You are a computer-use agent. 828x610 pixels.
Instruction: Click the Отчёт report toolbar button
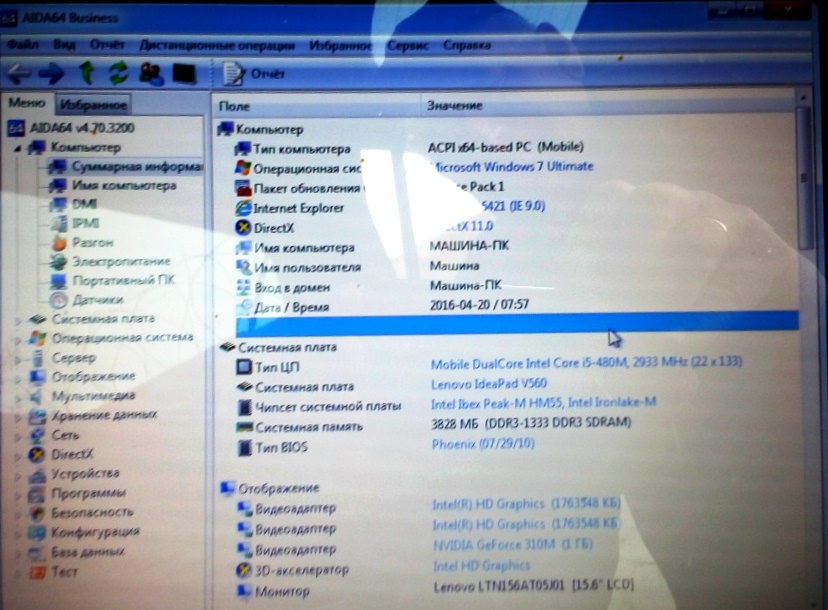click(254, 73)
